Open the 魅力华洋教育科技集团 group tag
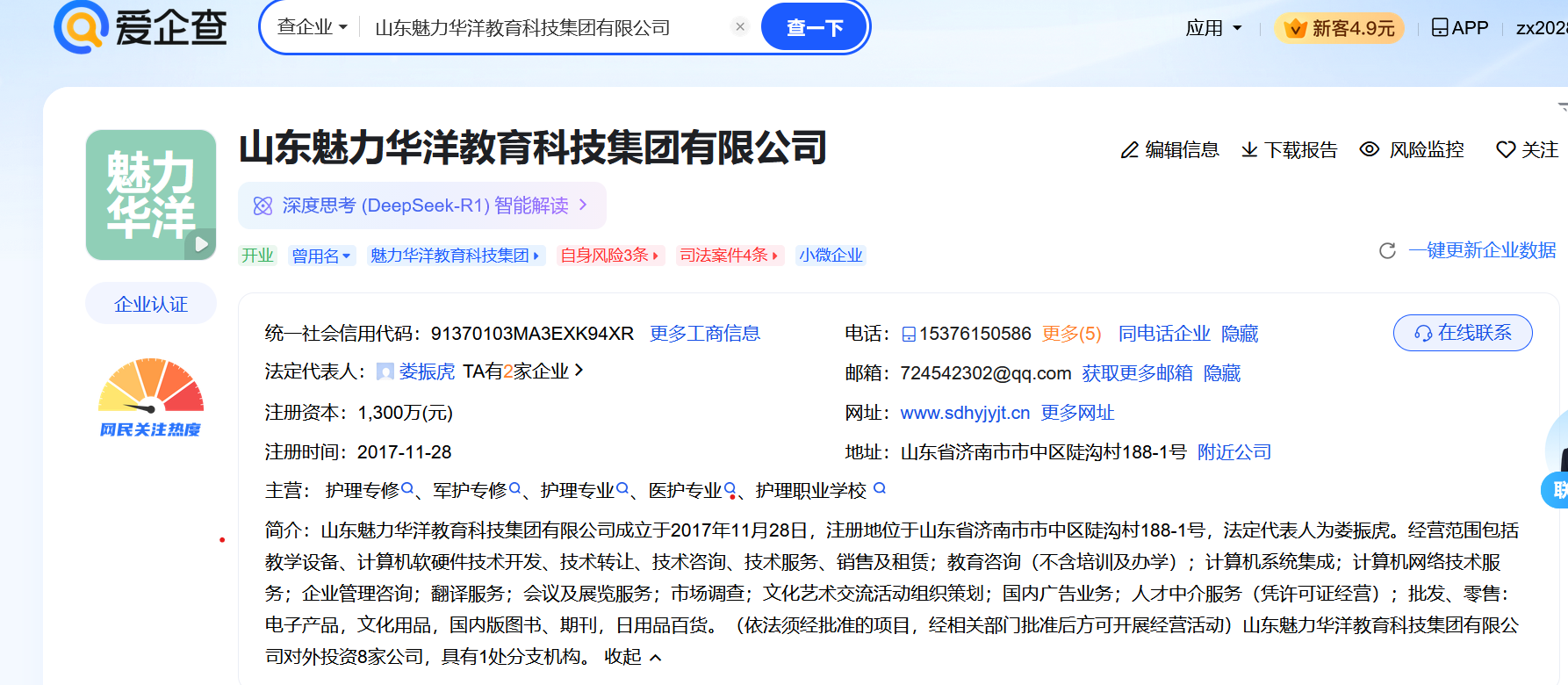This screenshot has height=685, width=1568. [x=456, y=256]
